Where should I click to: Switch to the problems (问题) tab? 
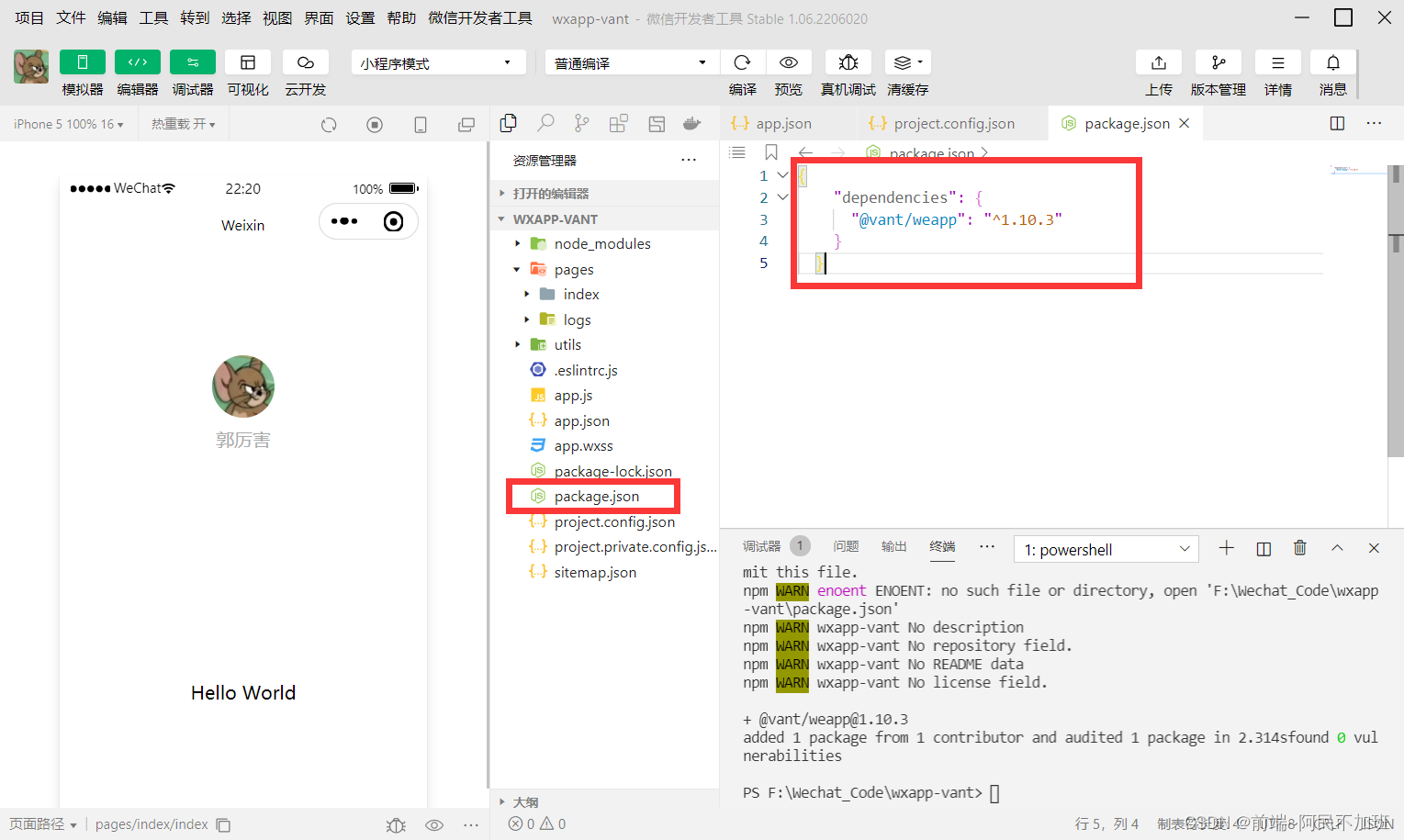tap(846, 546)
